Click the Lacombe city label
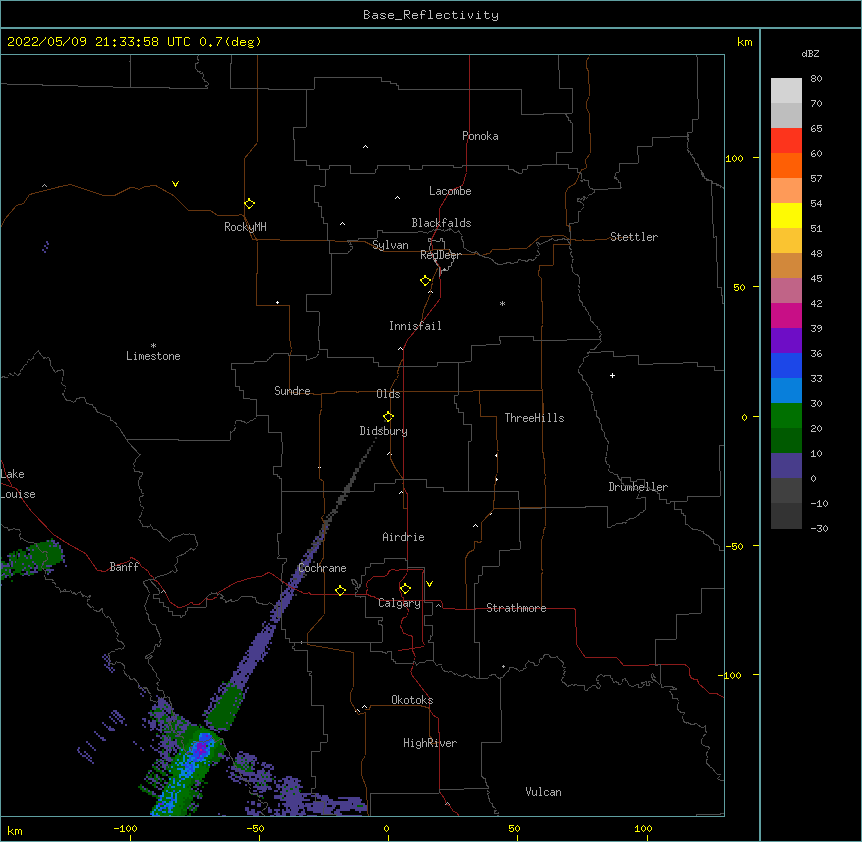Viewport: 862px width, 842px height. 450,191
